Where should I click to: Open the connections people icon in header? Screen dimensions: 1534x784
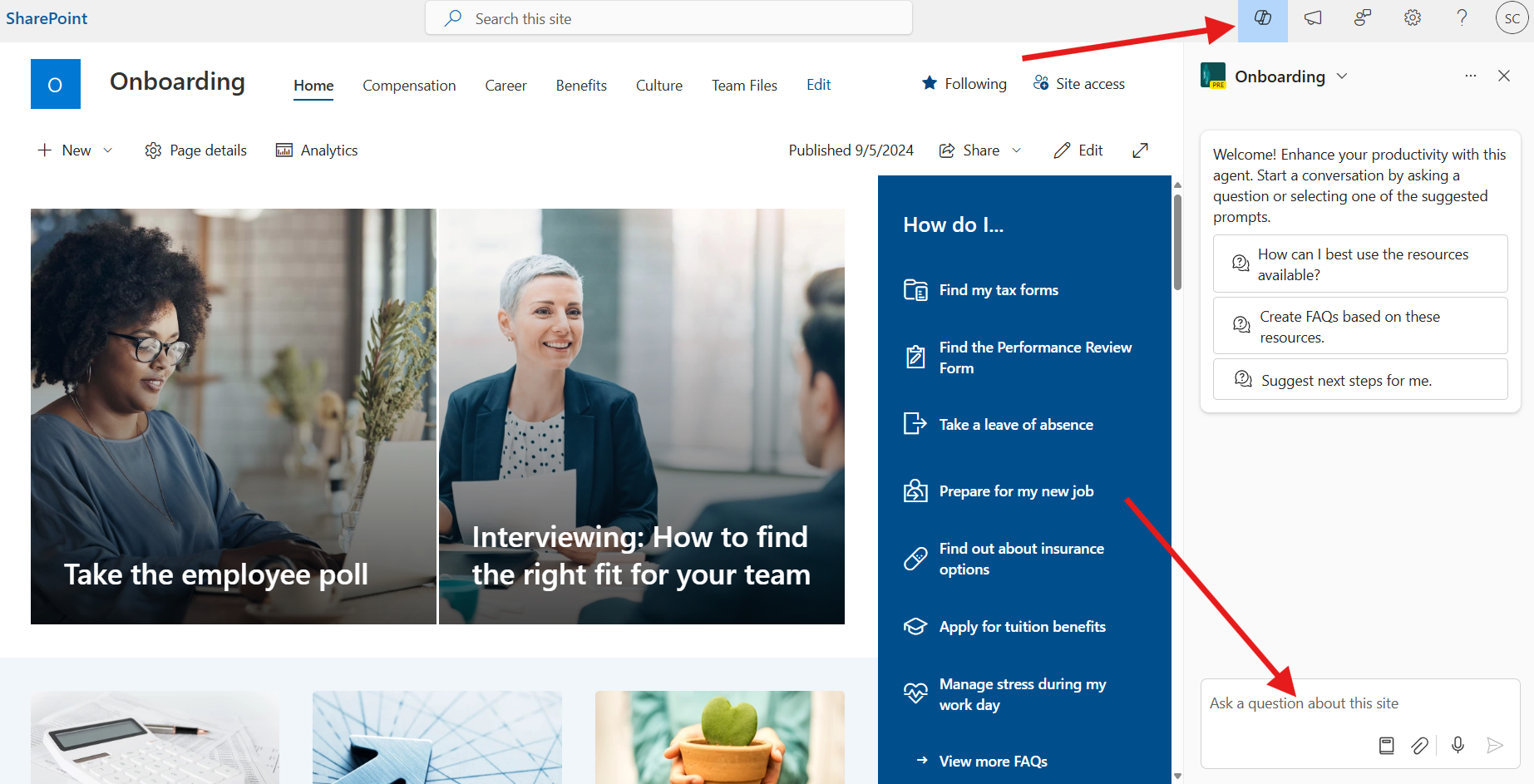click(1363, 18)
